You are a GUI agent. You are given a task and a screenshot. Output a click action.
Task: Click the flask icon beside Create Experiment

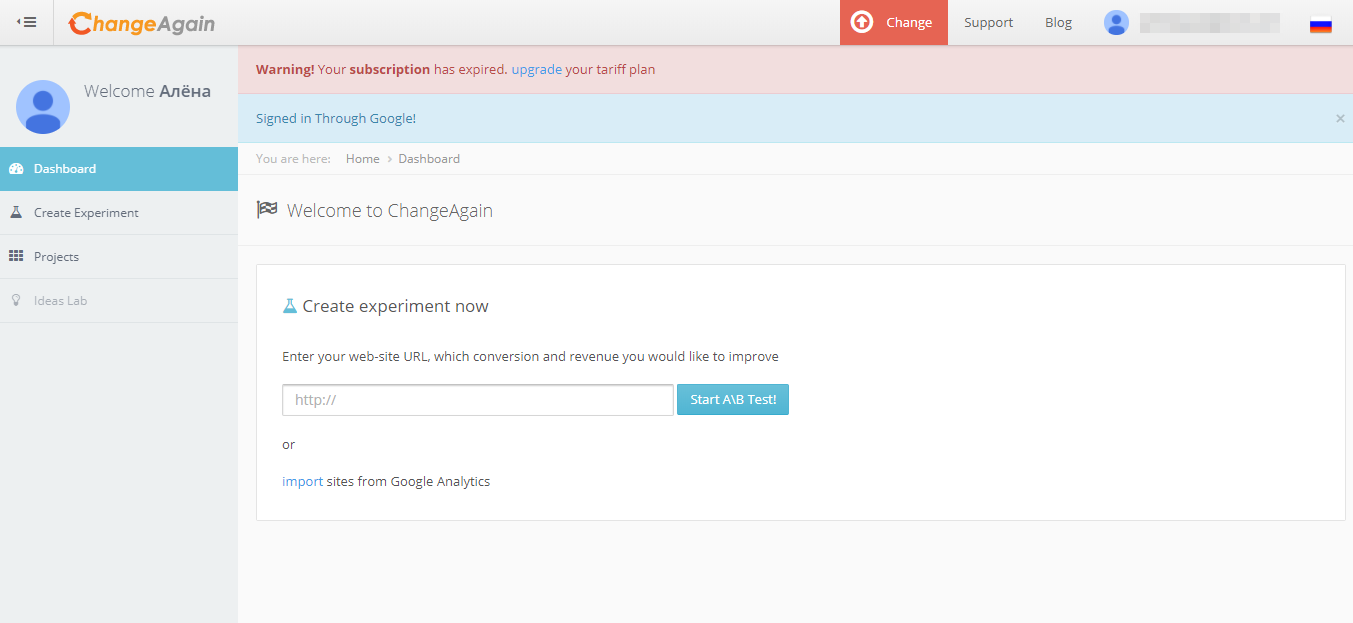pos(16,212)
